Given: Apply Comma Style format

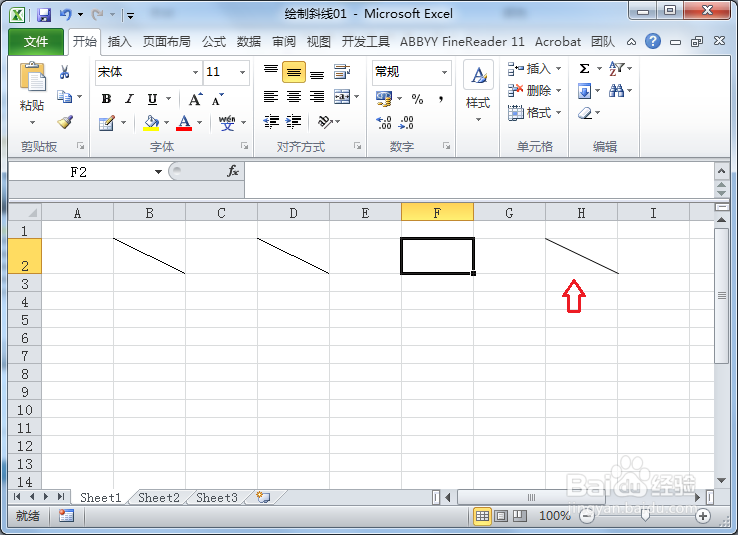Looking at the screenshot, I should click(441, 99).
